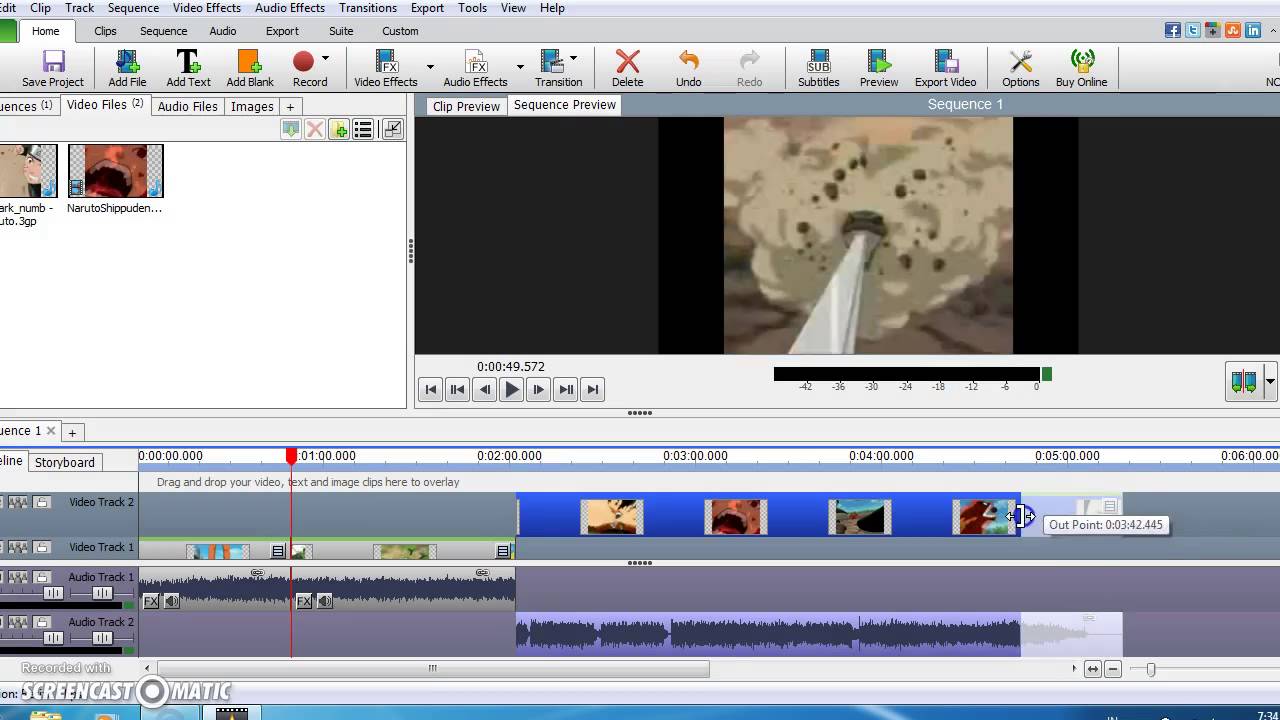The image size is (1280, 720).
Task: Switch to the Clip Preview tab
Action: click(x=466, y=106)
